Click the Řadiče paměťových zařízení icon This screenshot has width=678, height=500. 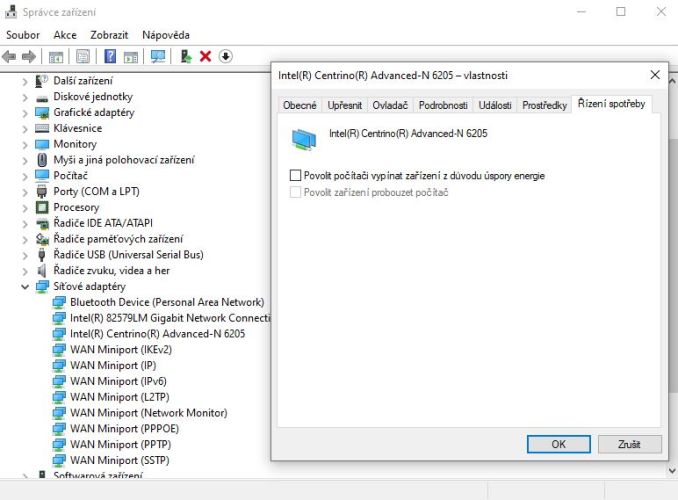42,239
